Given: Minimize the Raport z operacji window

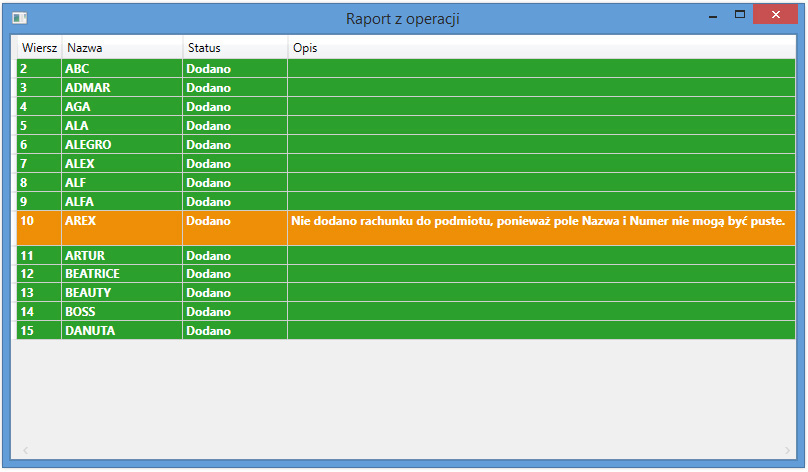Looking at the screenshot, I should click(x=713, y=16).
